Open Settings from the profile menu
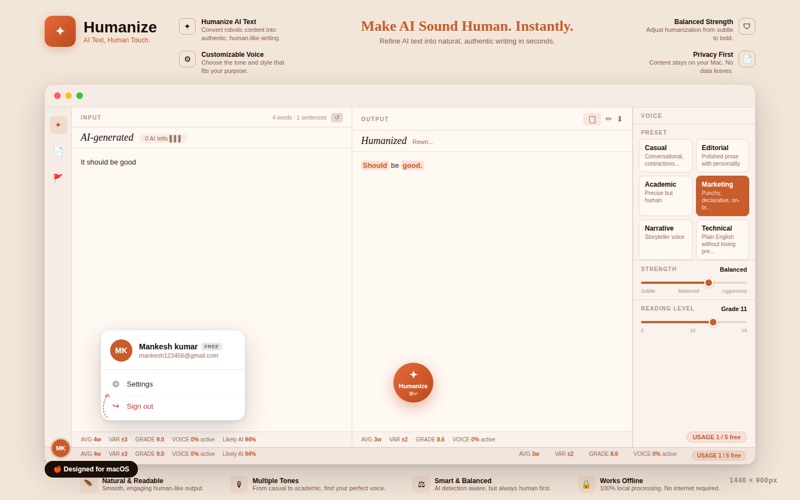 click(x=172, y=384)
